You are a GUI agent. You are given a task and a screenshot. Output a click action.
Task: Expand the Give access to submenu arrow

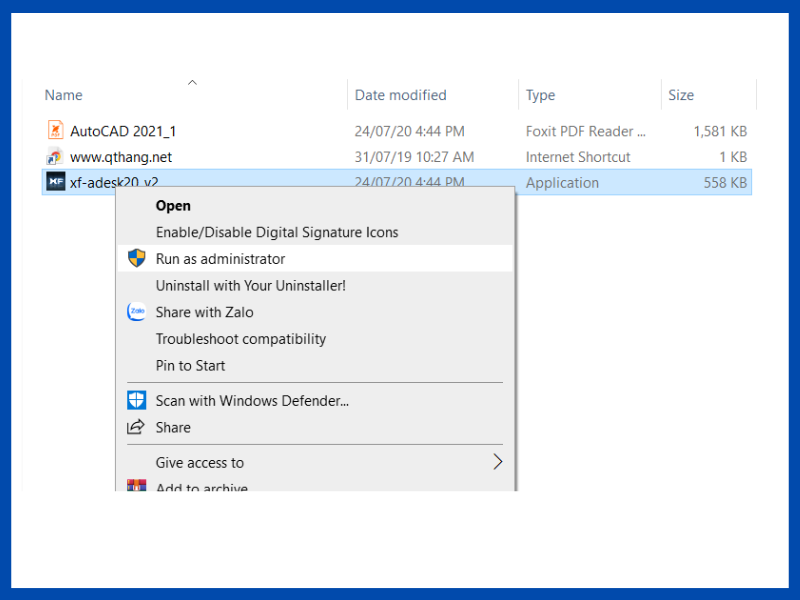pos(497,462)
